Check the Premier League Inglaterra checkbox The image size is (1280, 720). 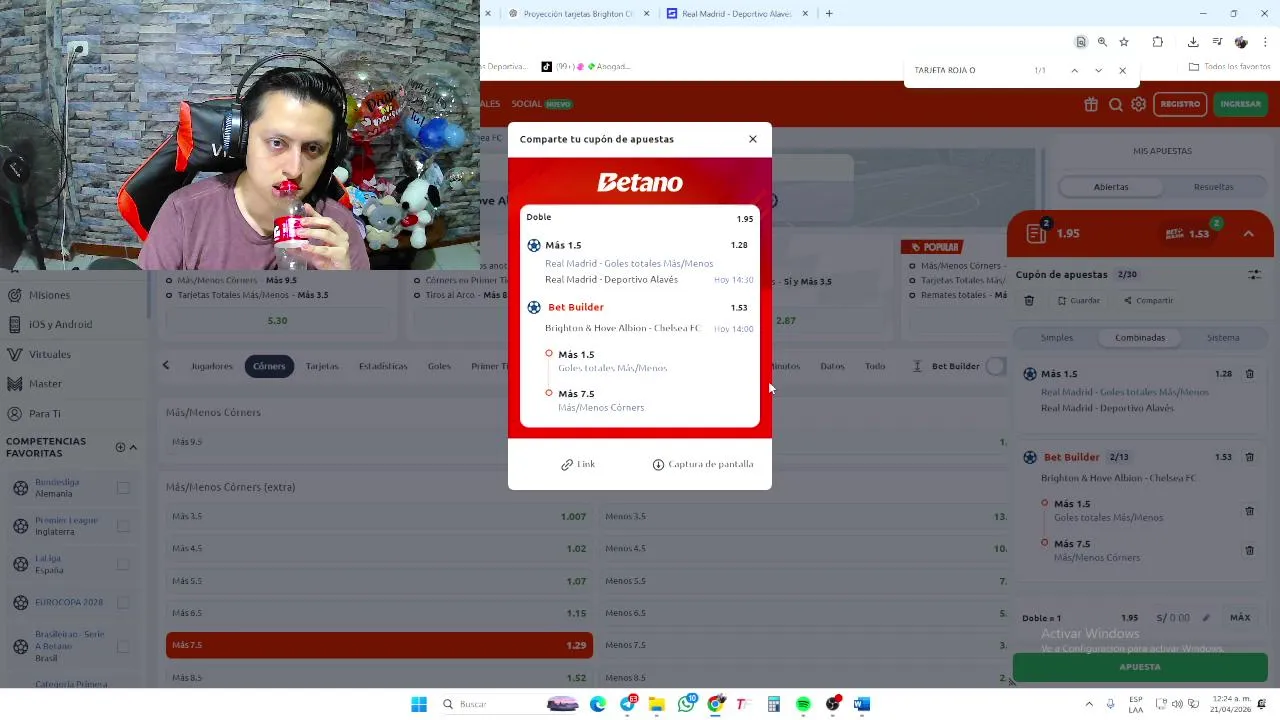pos(123,526)
